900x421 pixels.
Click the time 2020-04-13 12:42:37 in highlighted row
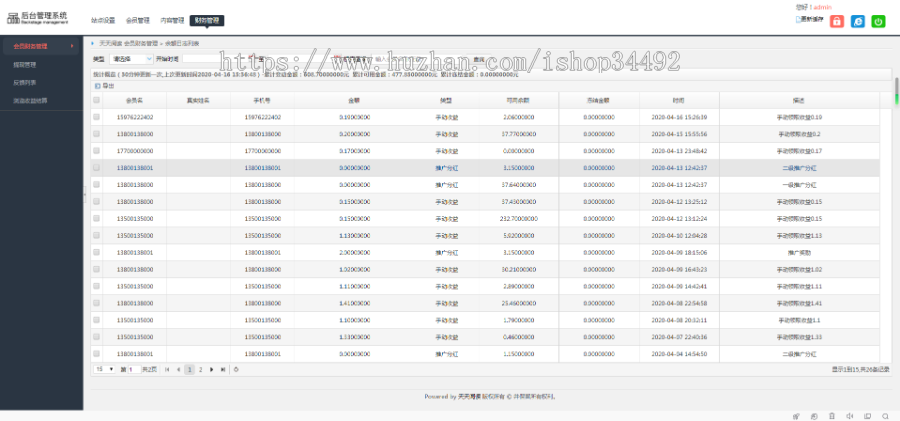click(679, 168)
